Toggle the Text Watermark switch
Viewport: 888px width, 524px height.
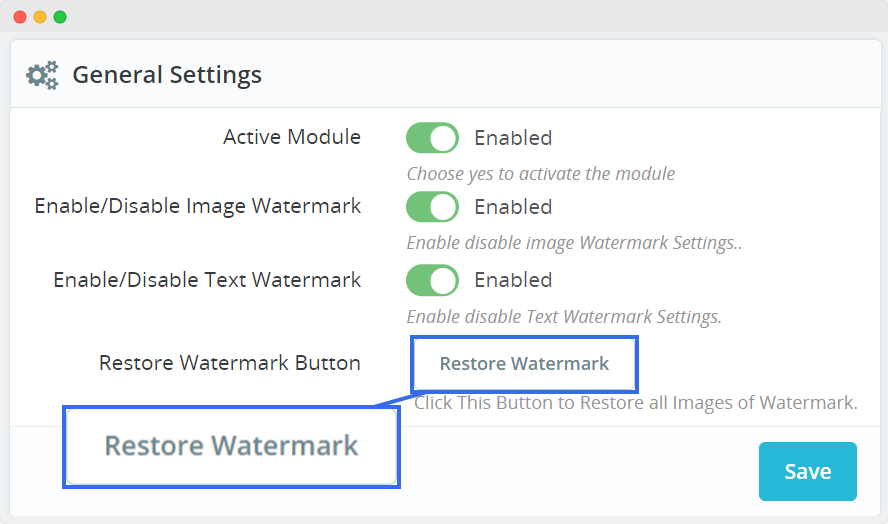(432, 280)
